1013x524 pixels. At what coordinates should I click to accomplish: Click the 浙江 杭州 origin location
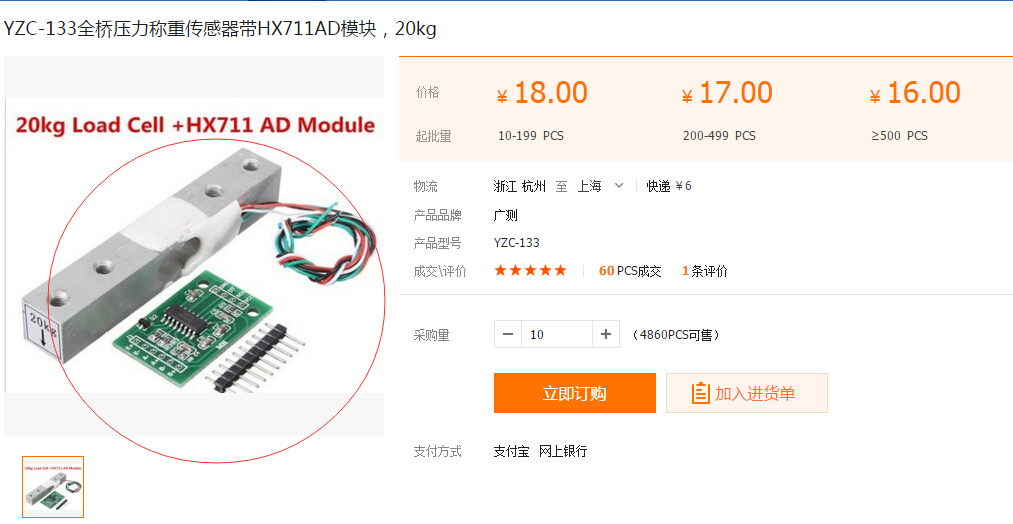tap(520, 186)
